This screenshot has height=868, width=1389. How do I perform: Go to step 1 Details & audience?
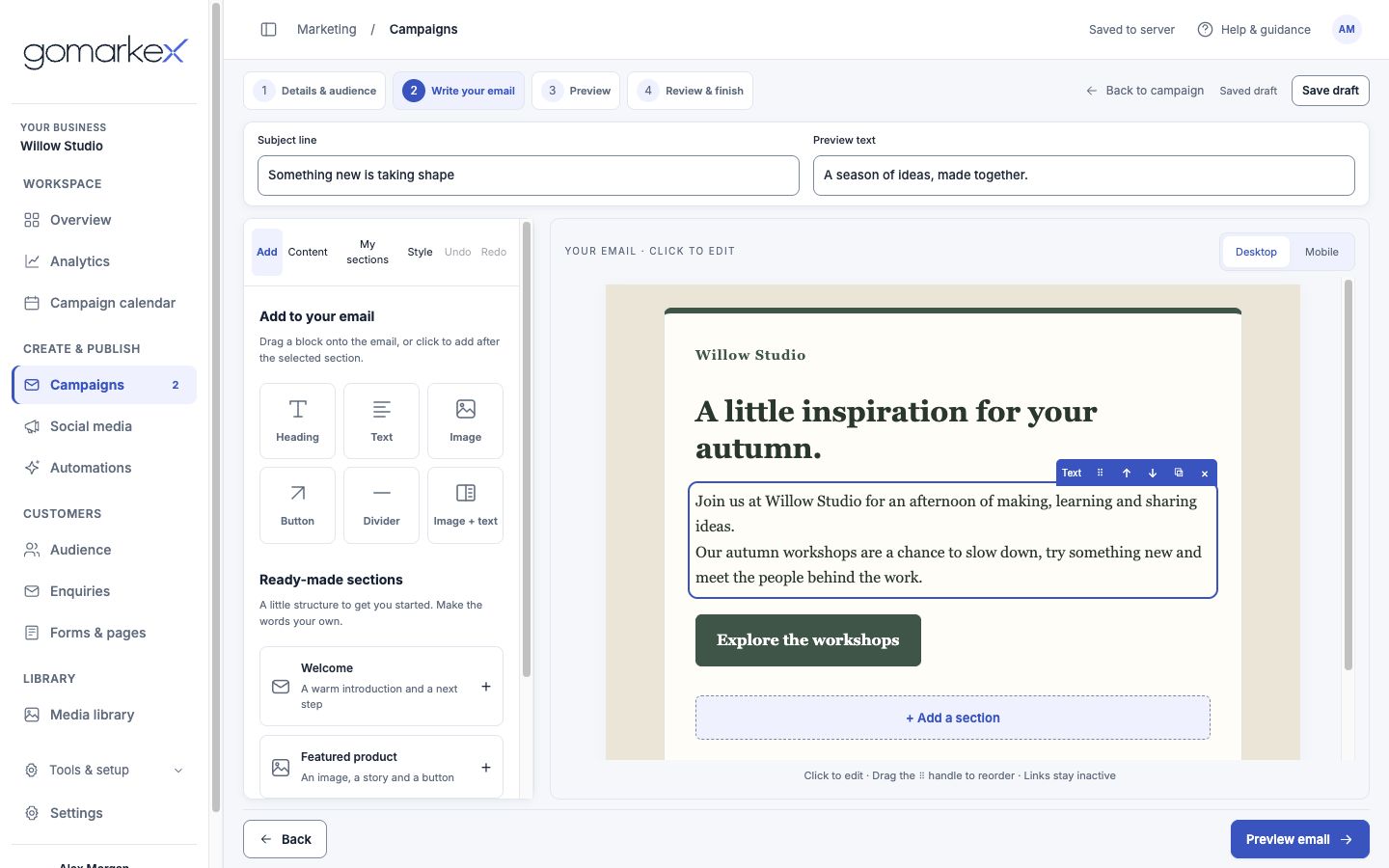tap(314, 91)
